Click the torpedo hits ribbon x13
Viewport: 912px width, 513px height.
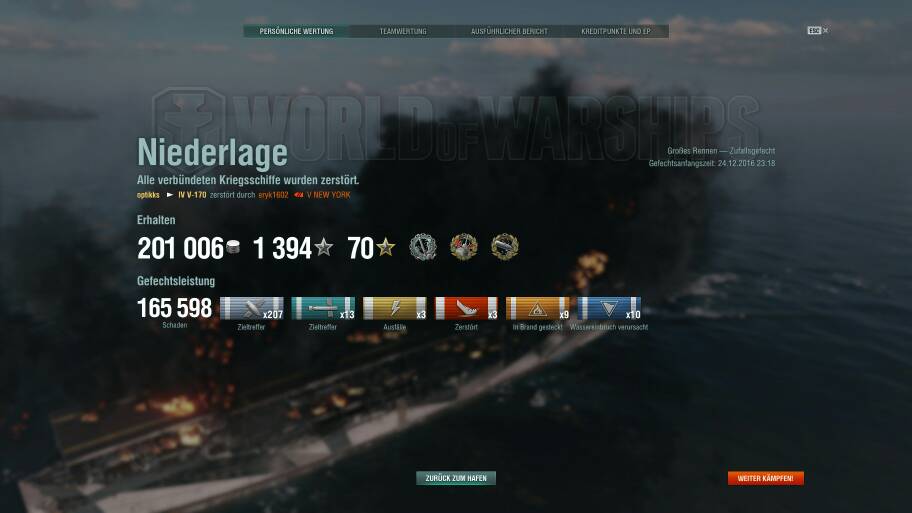click(x=323, y=308)
